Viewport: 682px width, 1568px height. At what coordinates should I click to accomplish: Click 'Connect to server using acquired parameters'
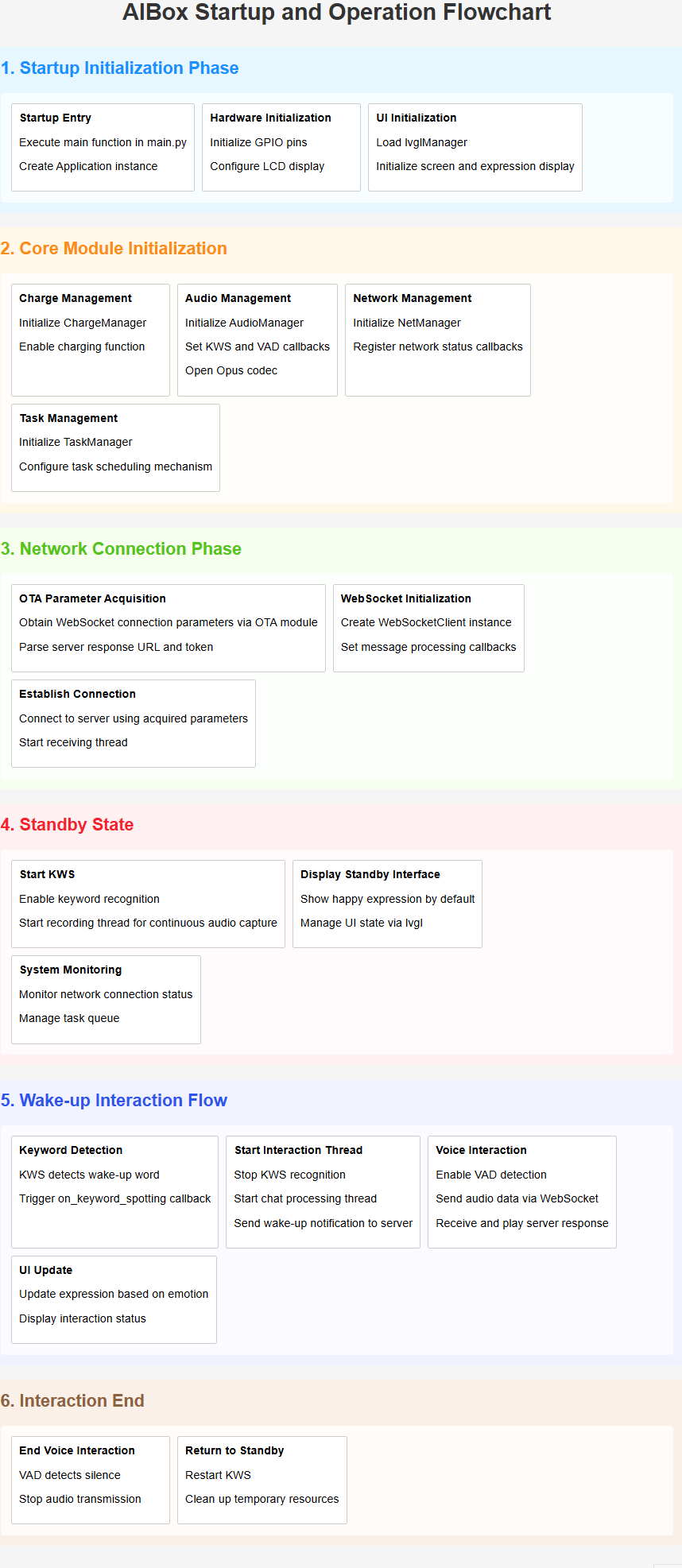click(134, 718)
